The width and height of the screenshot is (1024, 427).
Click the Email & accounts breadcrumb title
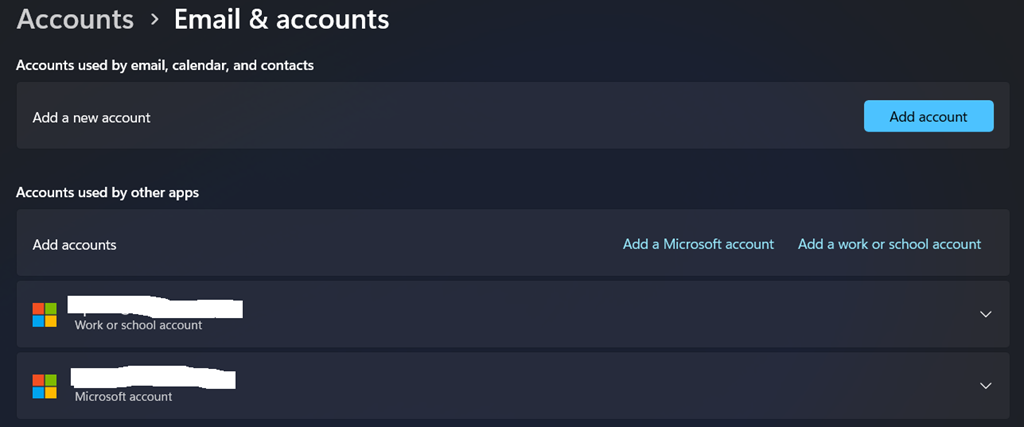tap(282, 18)
